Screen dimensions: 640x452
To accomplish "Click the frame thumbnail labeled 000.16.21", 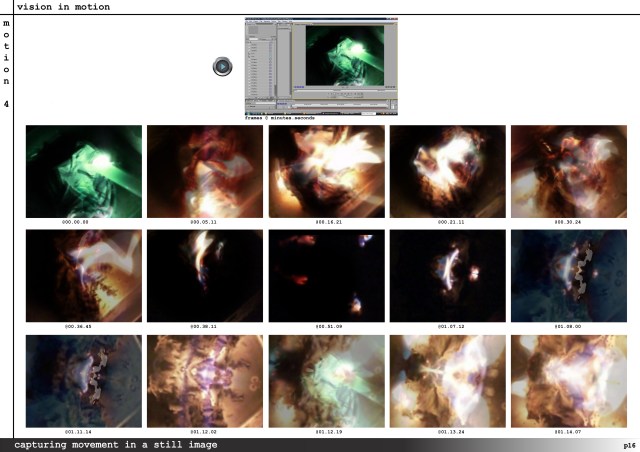I will click(326, 171).
